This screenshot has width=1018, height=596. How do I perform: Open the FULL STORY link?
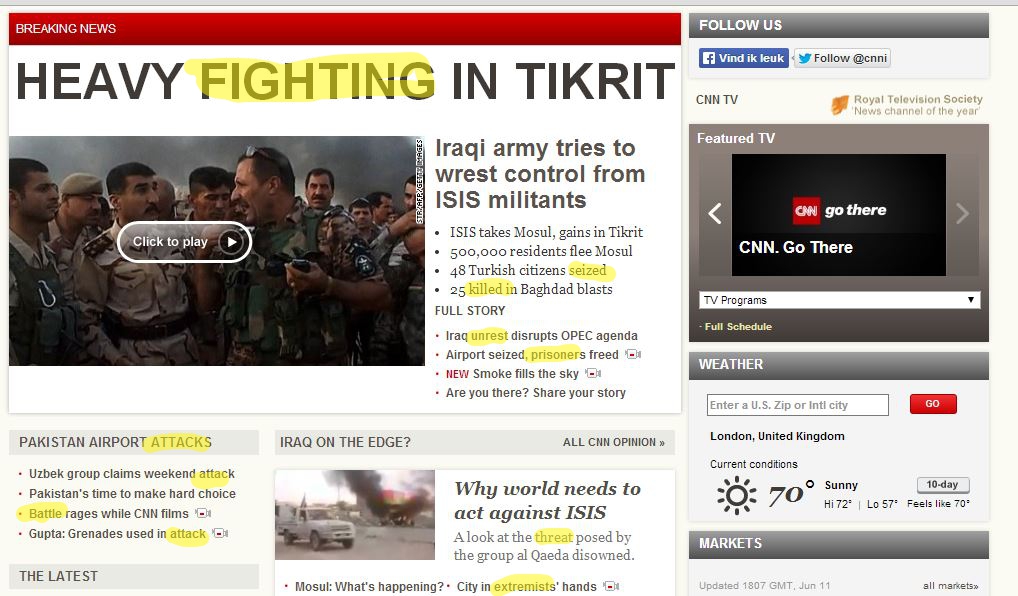pyautogui.click(x=470, y=311)
